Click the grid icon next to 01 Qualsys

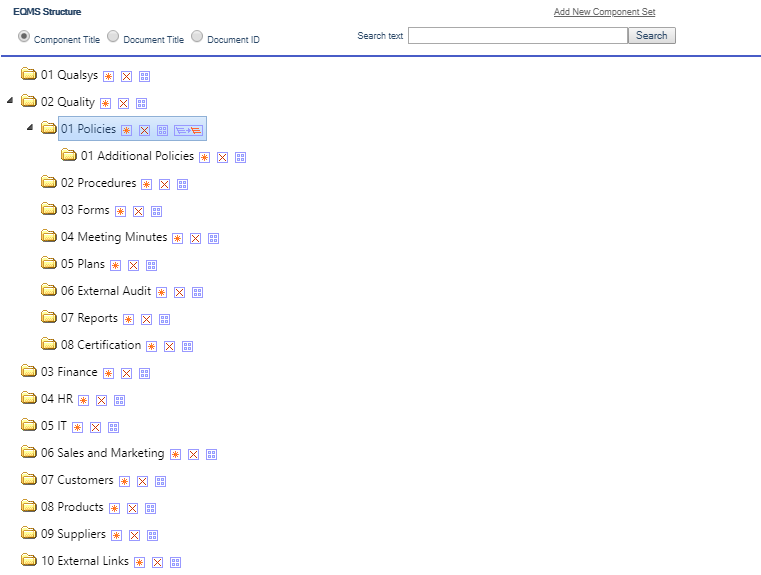click(x=144, y=77)
